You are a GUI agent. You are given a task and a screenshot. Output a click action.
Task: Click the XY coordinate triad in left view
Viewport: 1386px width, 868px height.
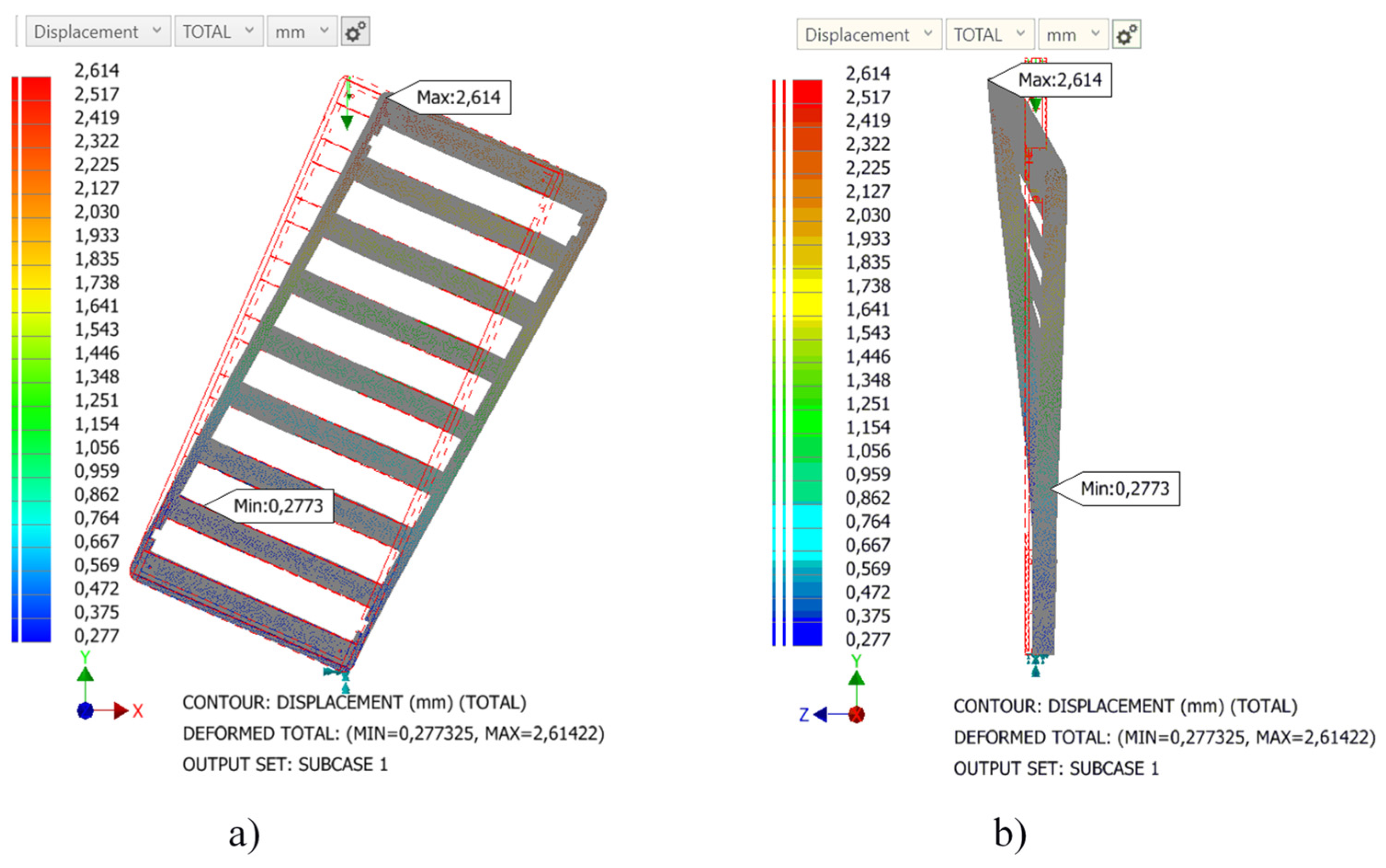(86, 710)
